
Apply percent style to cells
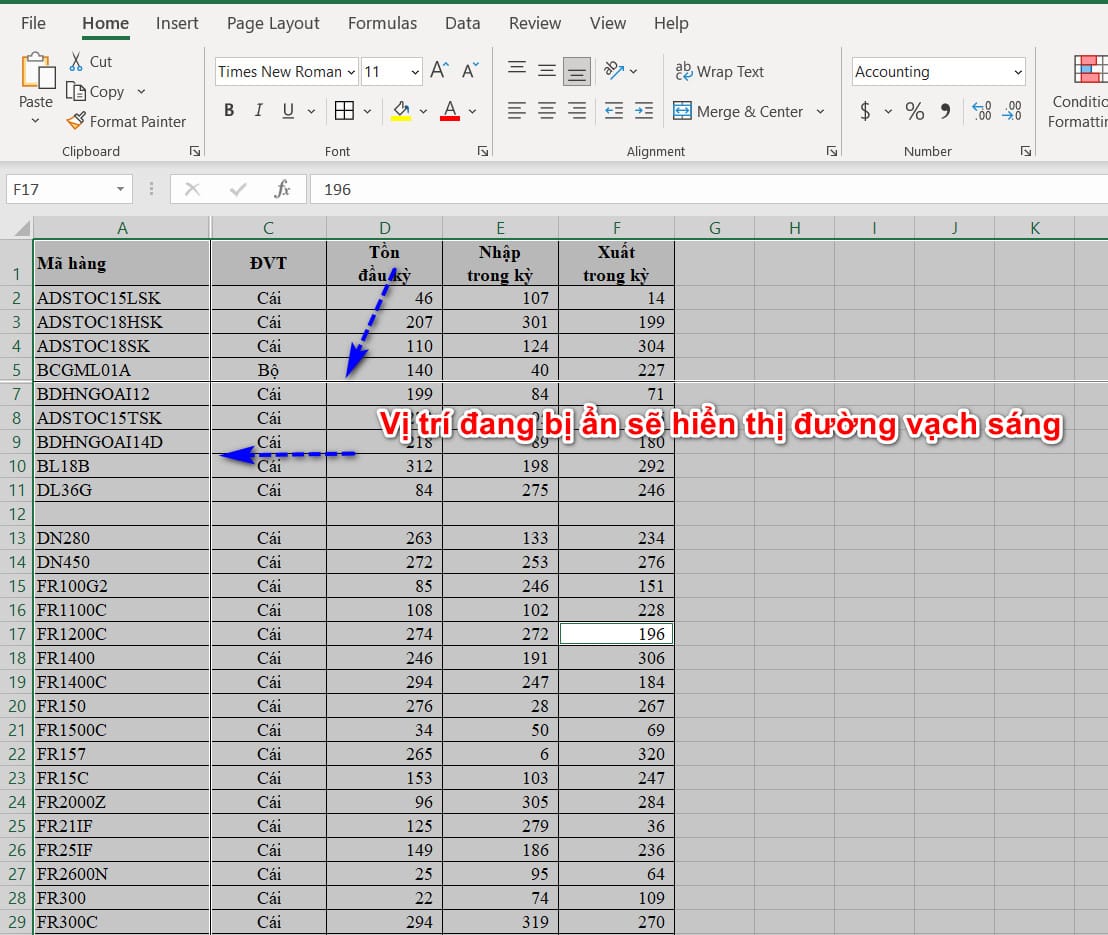914,111
